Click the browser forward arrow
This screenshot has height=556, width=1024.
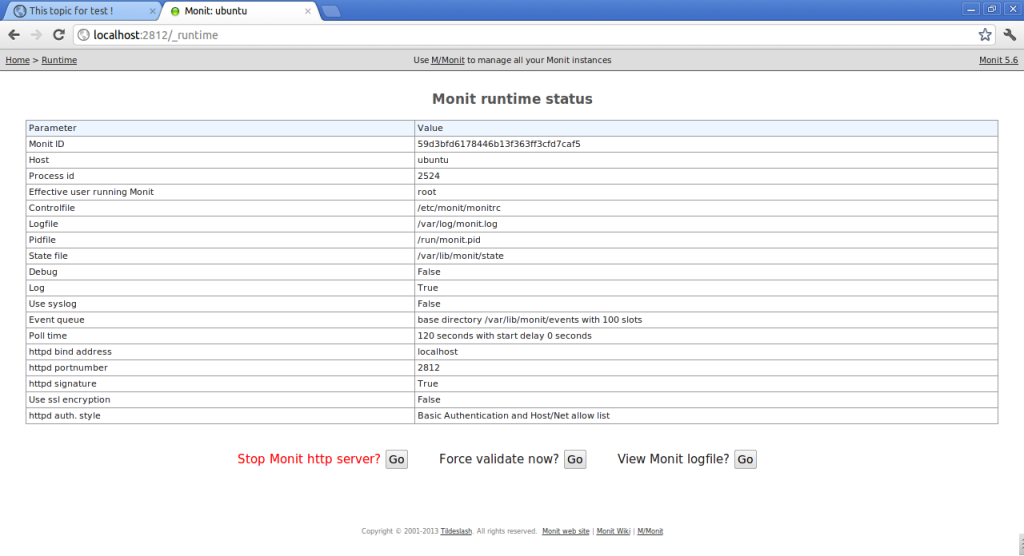(36, 35)
